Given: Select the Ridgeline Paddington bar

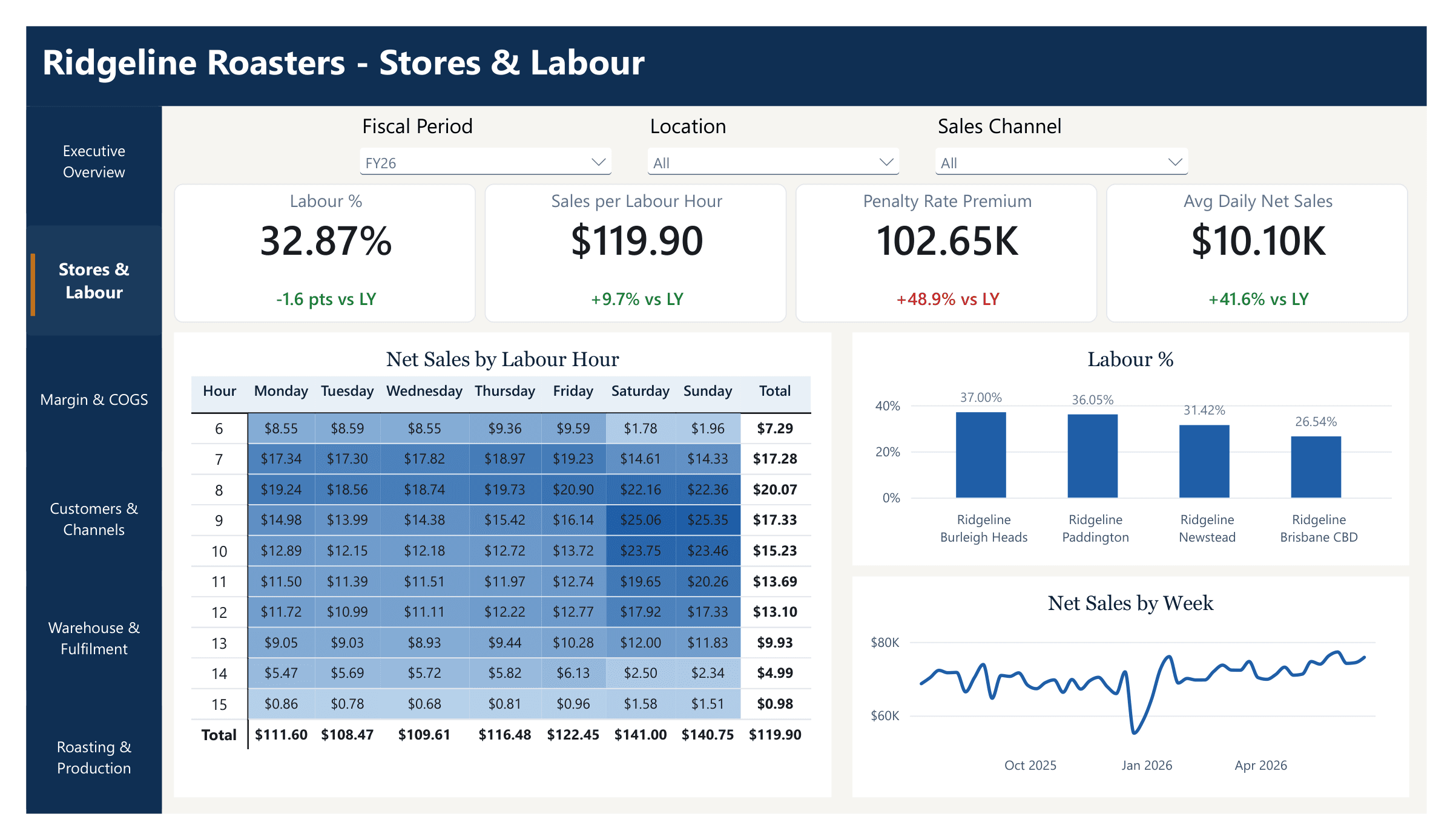Looking at the screenshot, I should pos(1093,456).
